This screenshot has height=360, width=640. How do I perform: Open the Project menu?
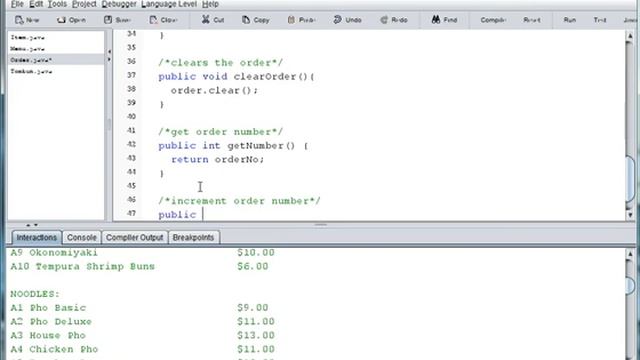click(84, 4)
